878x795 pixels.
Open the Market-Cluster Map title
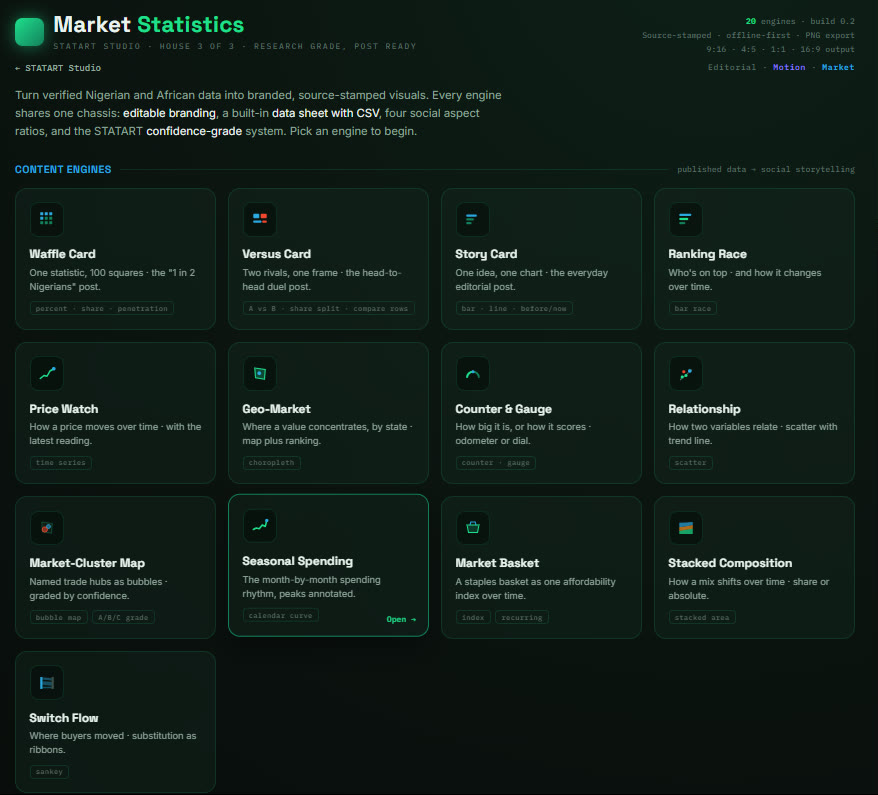tap(87, 563)
